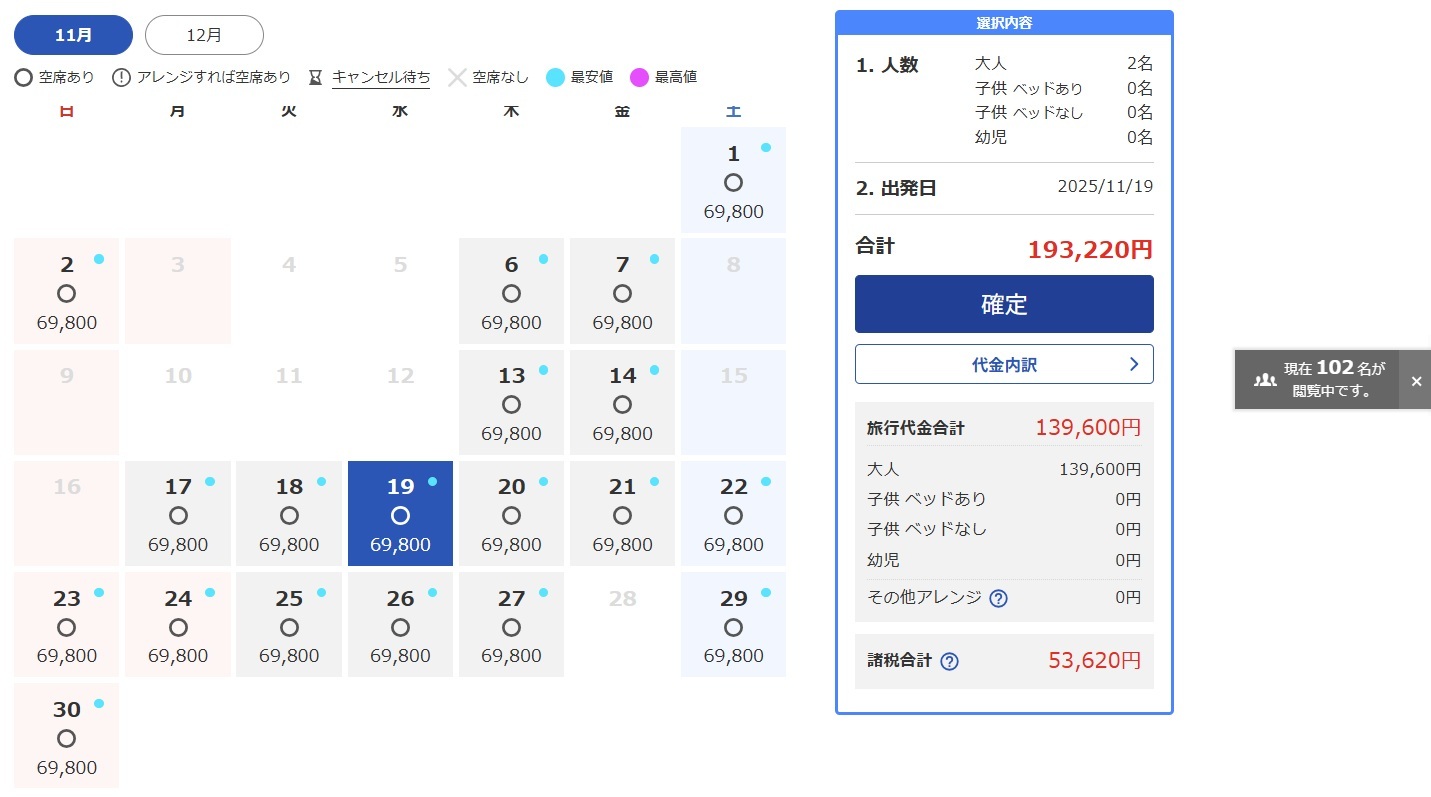Click the magenta 最高値 legend dot
This screenshot has height=797, width=1431.
[x=639, y=77]
